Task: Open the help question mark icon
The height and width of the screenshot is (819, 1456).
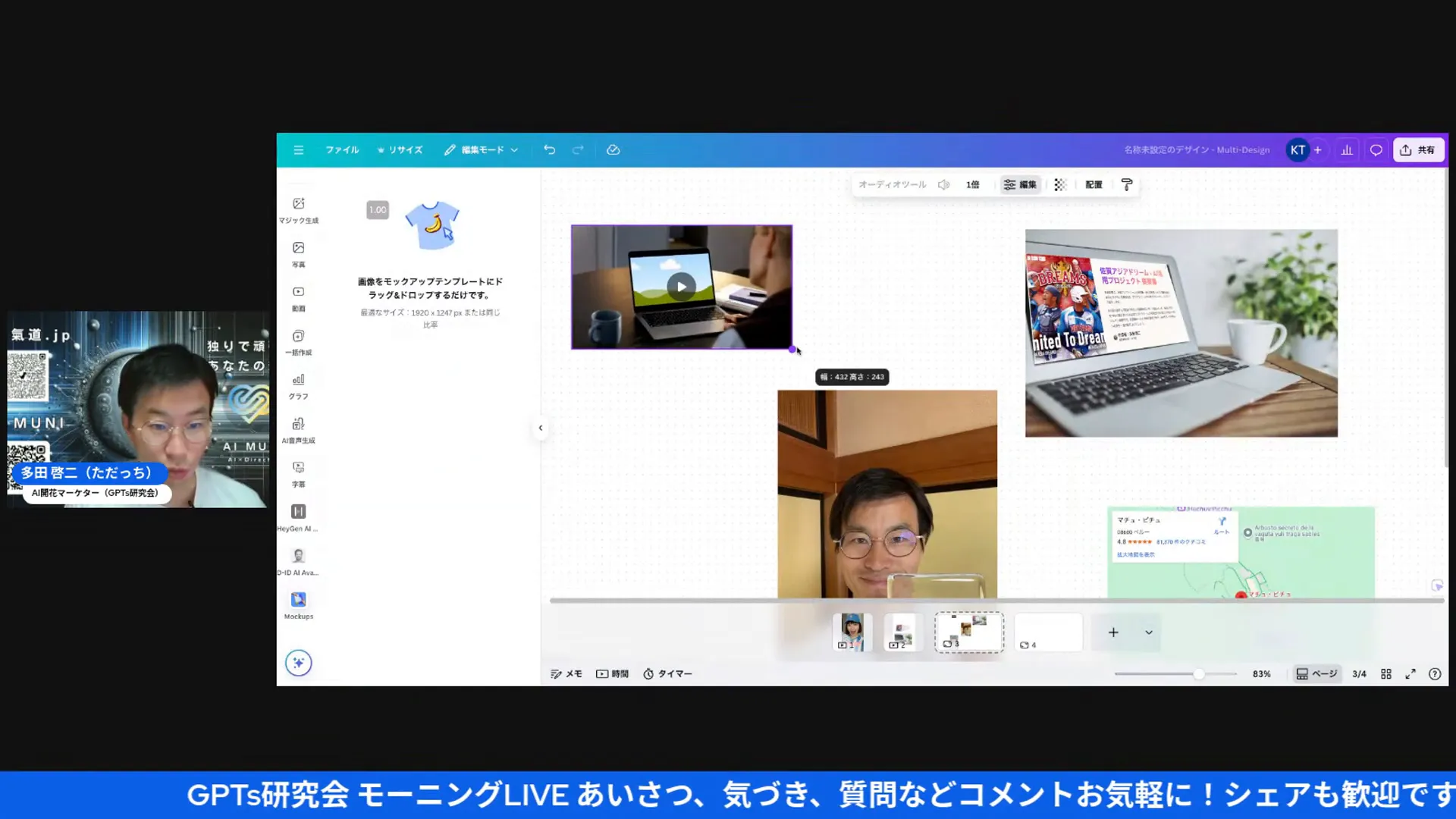Action: click(1435, 673)
